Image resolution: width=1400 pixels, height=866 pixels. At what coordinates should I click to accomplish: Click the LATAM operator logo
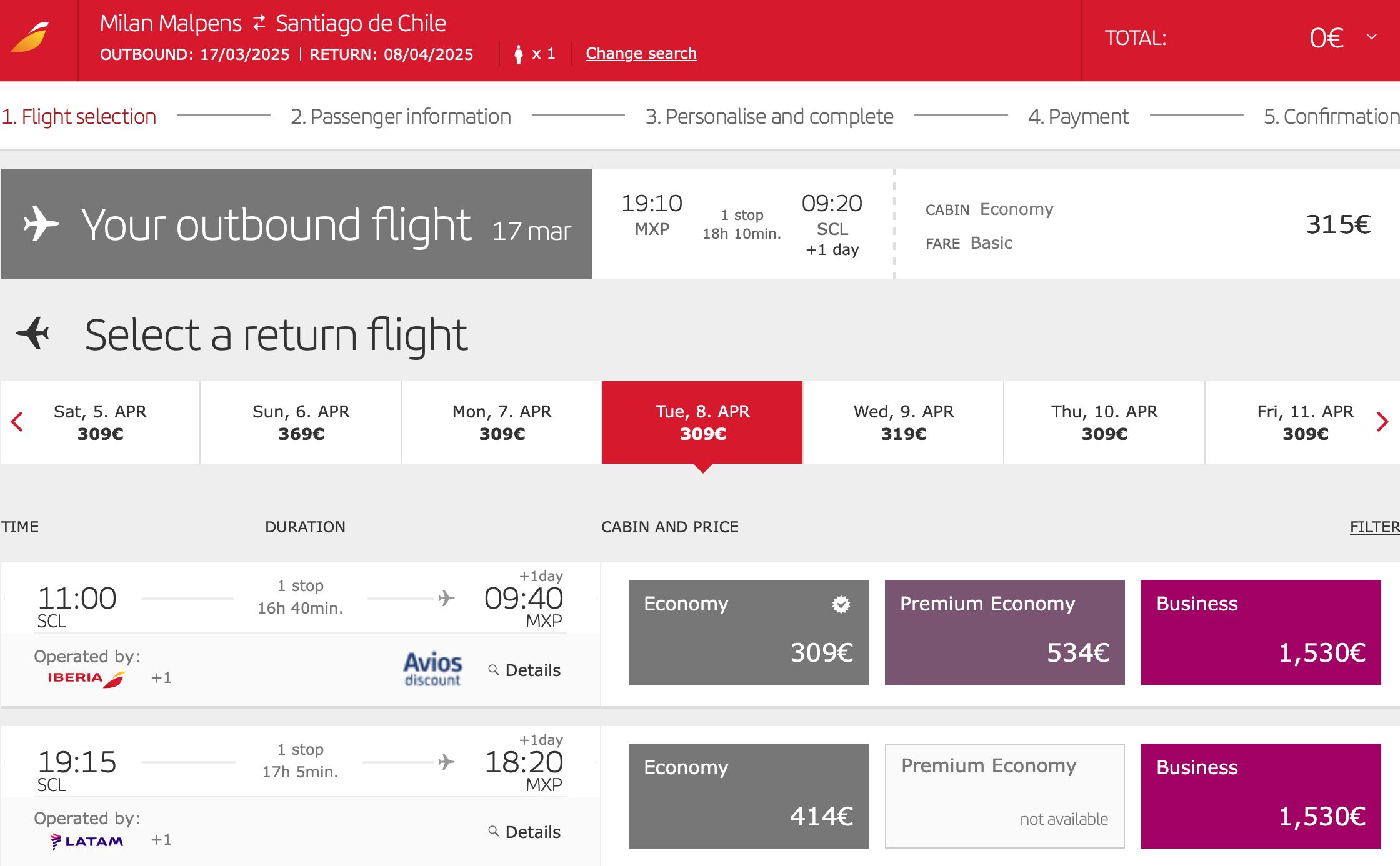click(87, 841)
